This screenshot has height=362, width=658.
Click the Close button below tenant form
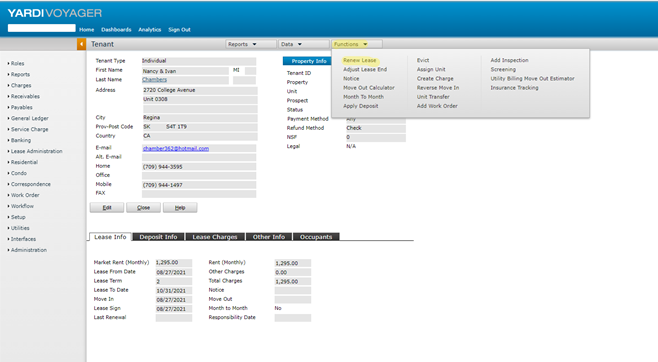pos(144,208)
